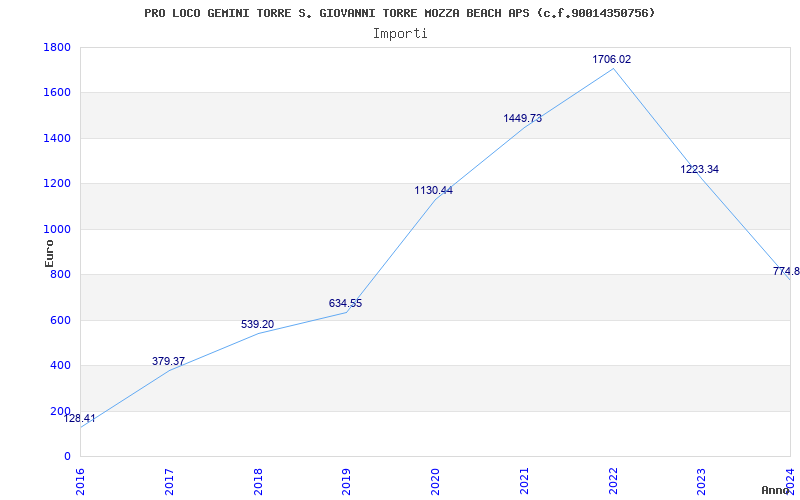Select the 1600 y-axis tick label

click(x=57, y=93)
